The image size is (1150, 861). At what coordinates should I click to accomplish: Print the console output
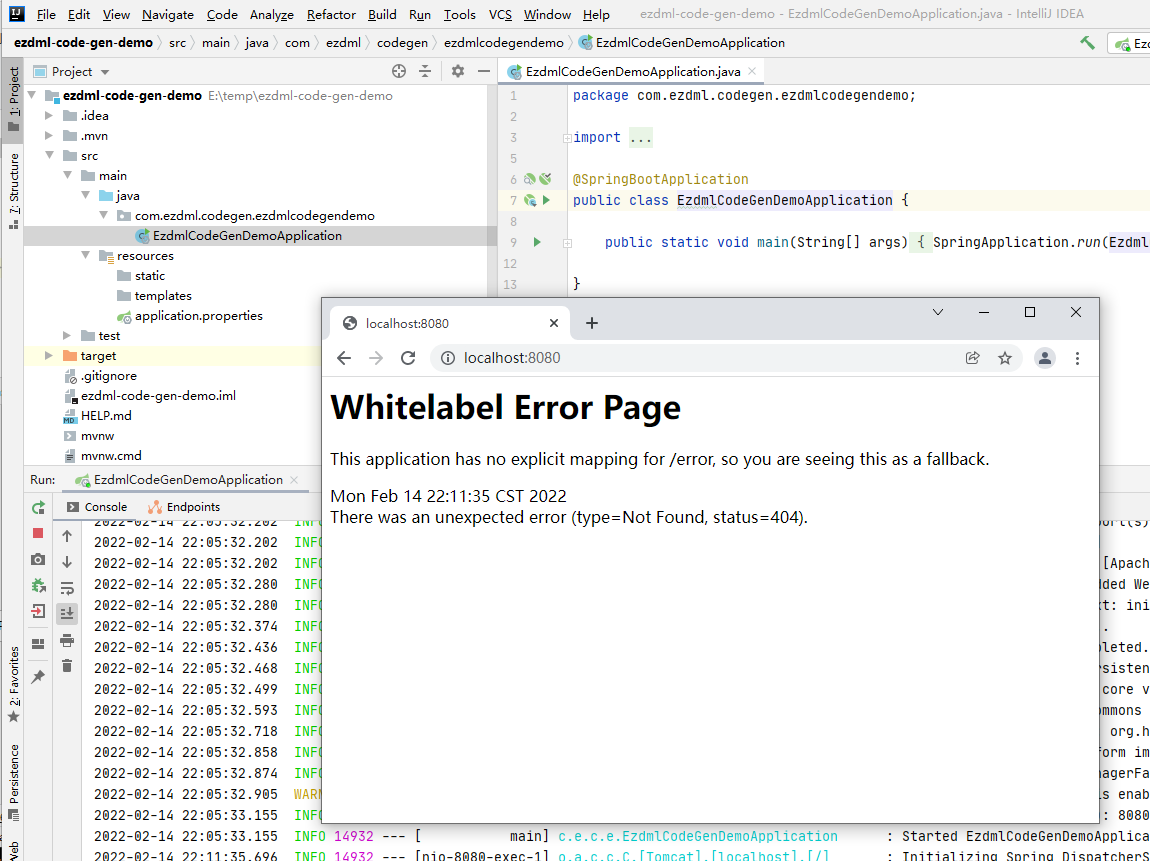pos(66,641)
